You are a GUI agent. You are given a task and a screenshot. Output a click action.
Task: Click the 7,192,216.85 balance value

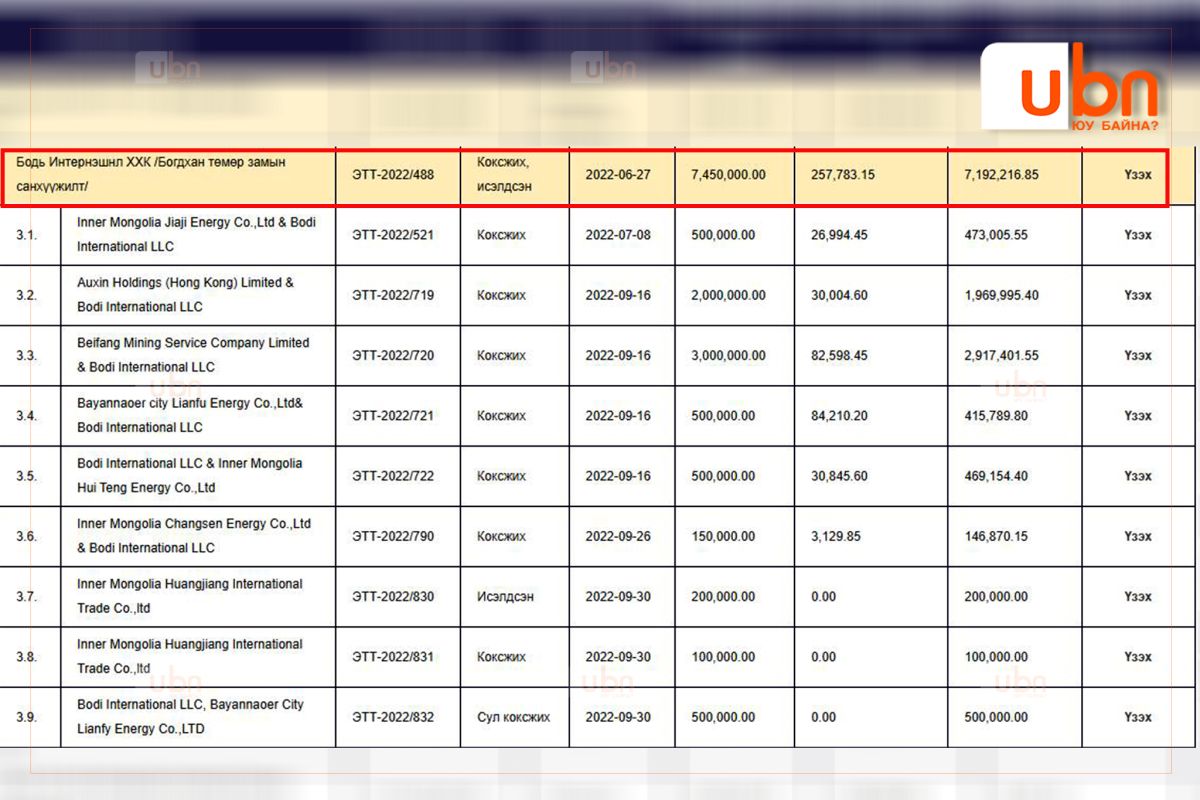coord(1001,175)
